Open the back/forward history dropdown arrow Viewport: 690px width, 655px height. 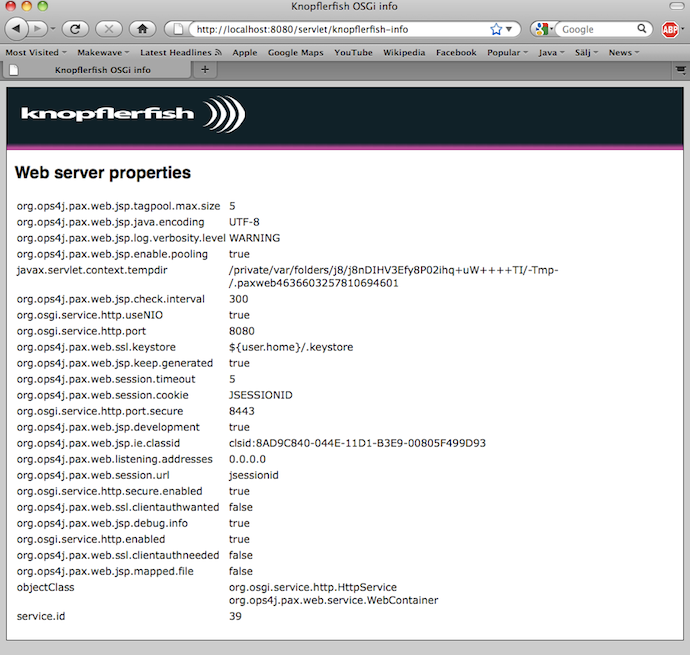53,29
